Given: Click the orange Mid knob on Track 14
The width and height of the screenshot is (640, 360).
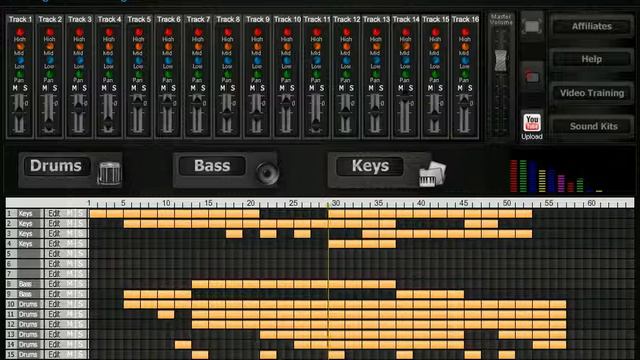Looking at the screenshot, I should point(406,47).
